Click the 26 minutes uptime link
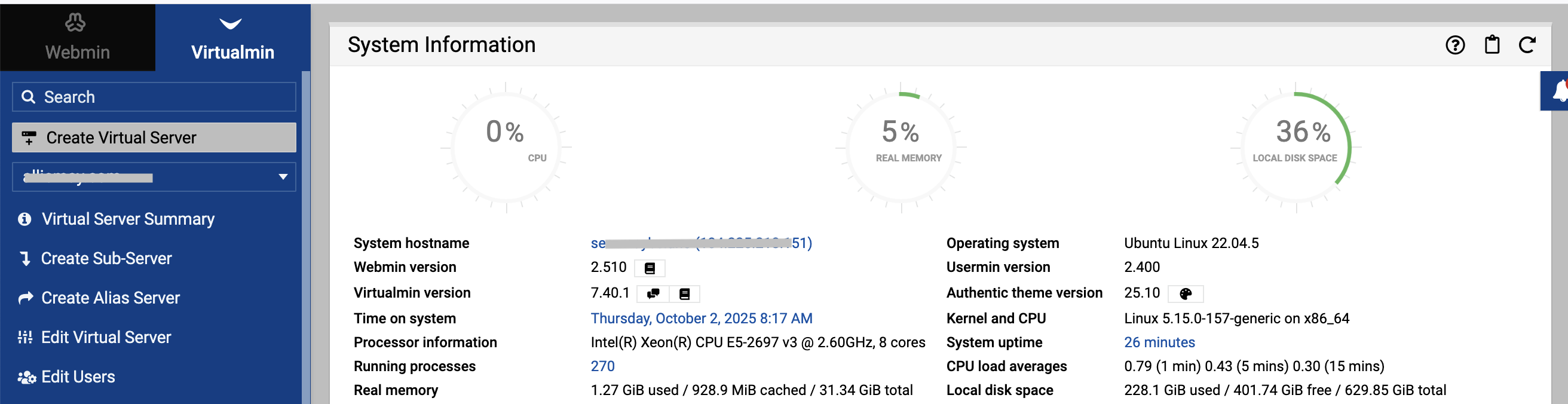Viewport: 1568px width, 404px height. click(x=1159, y=342)
